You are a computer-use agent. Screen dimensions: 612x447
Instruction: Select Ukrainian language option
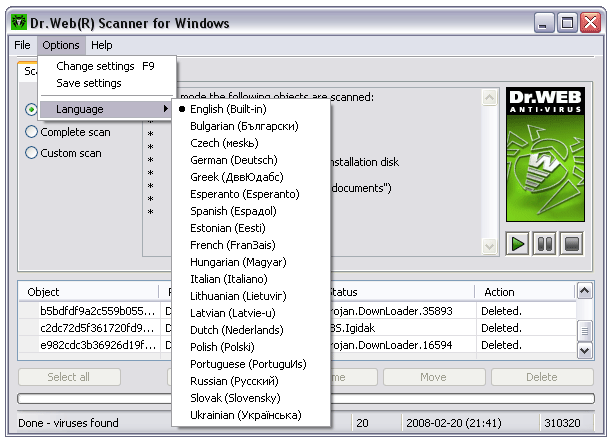251,415
